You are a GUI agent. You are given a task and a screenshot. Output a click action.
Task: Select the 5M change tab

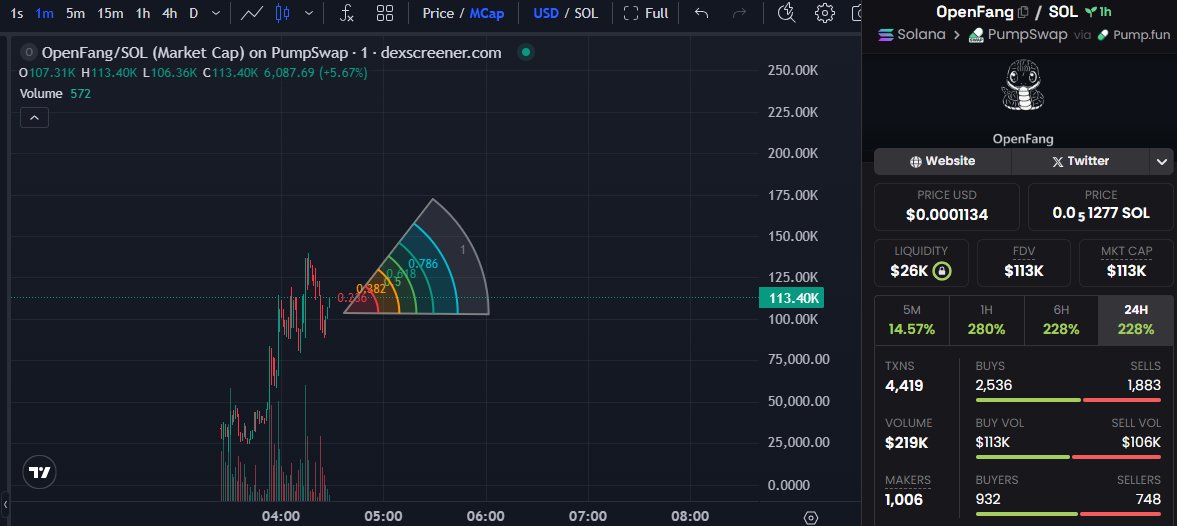point(911,320)
